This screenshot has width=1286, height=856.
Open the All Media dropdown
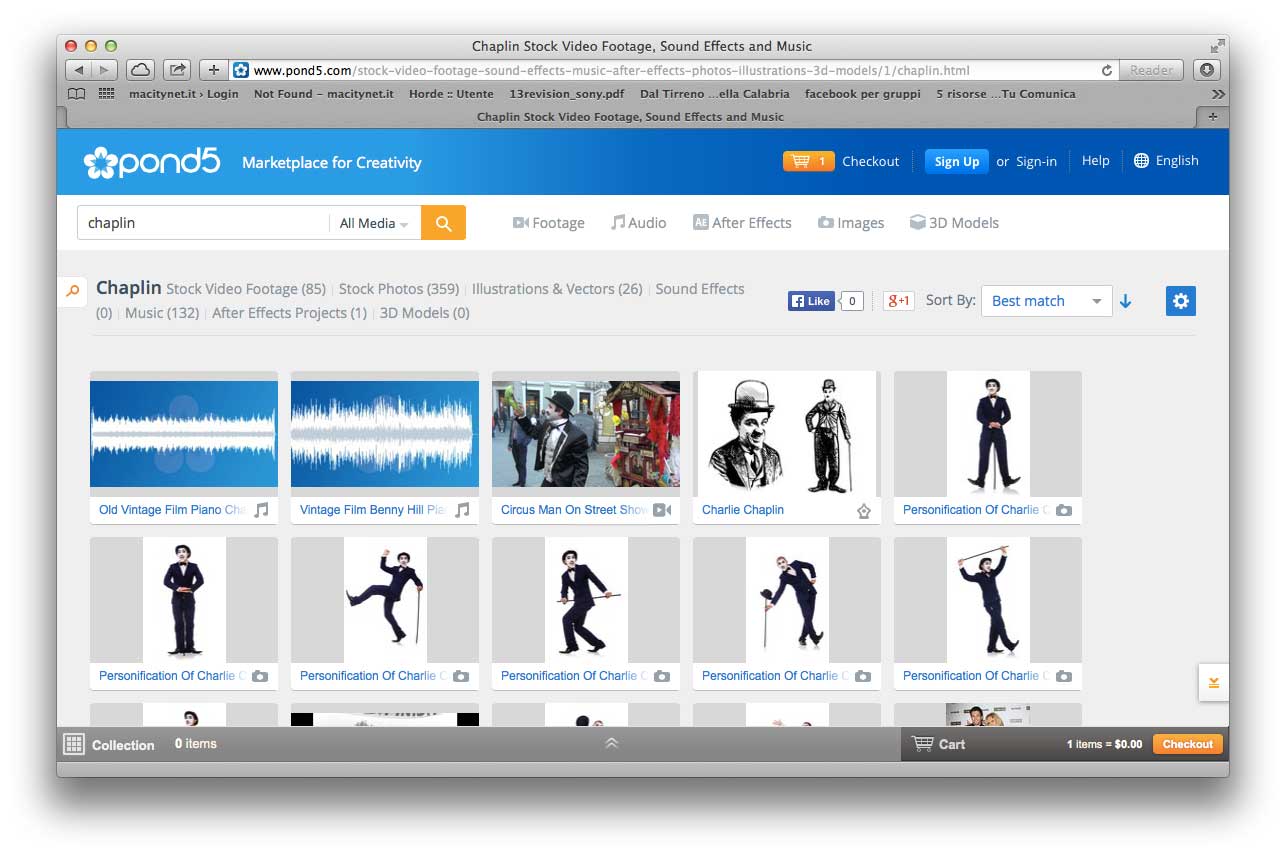[x=374, y=223]
